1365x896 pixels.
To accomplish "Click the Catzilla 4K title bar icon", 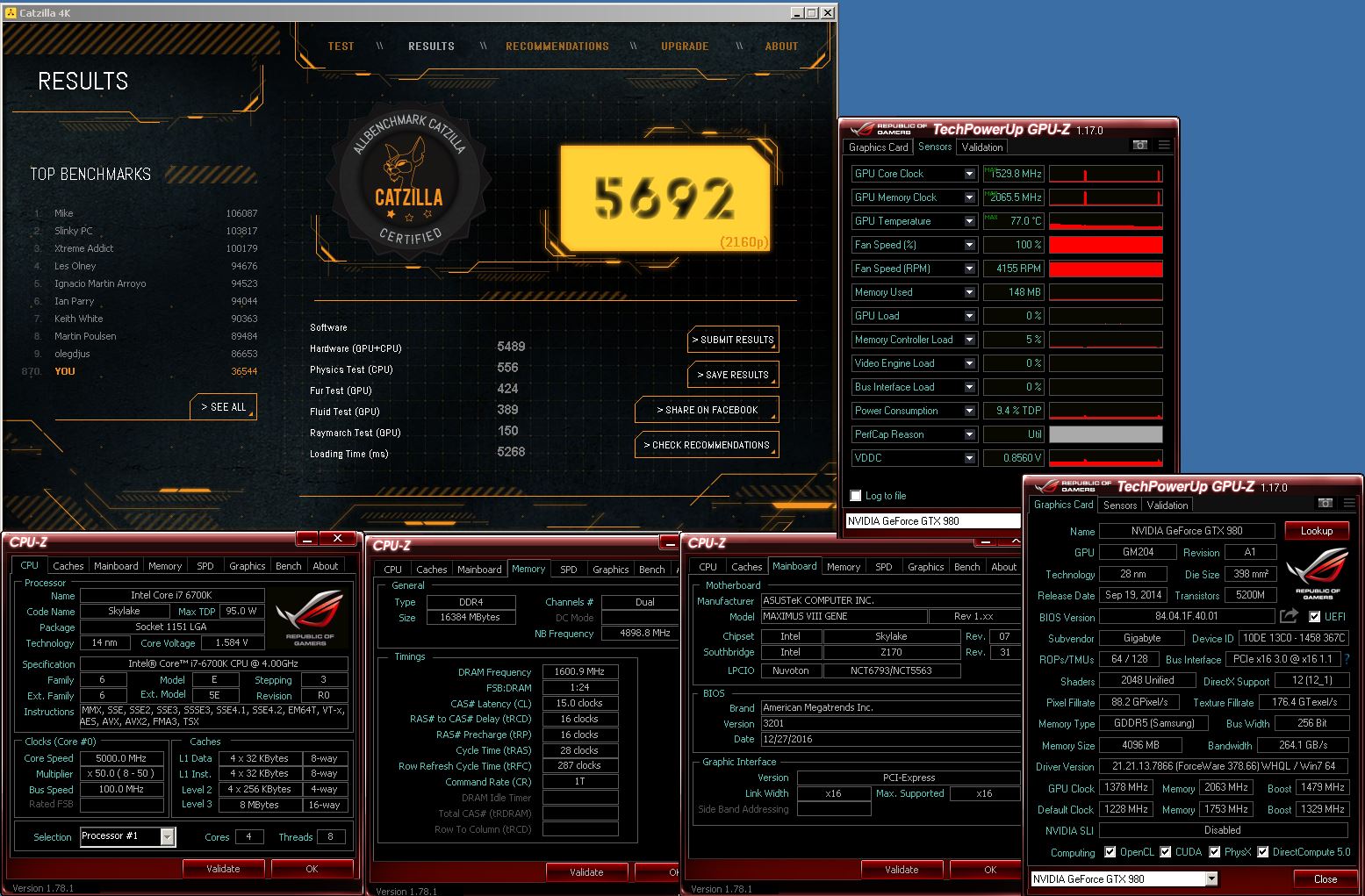I will [x=10, y=13].
